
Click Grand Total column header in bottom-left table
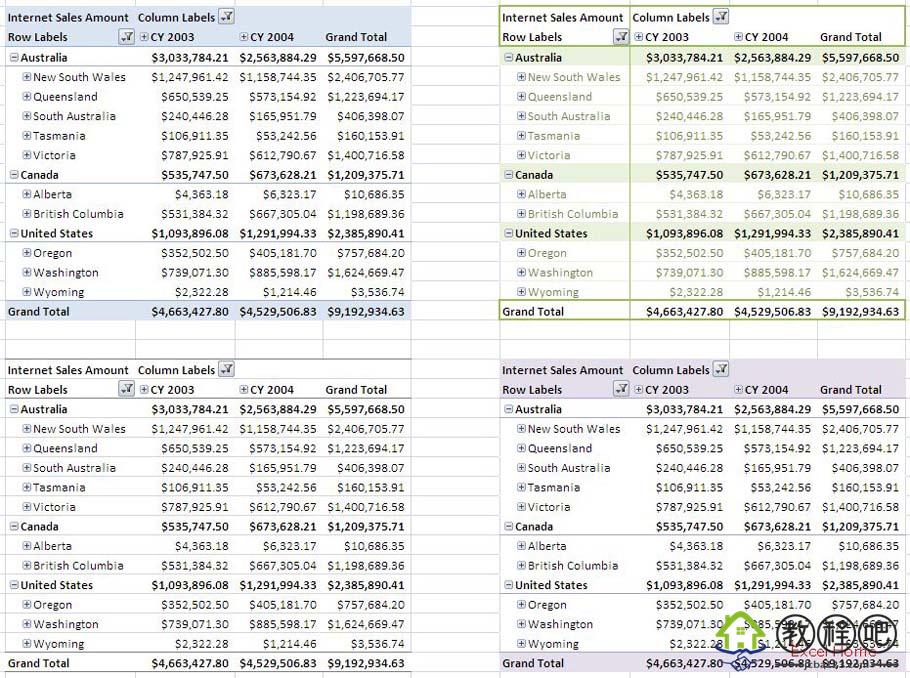(x=356, y=390)
